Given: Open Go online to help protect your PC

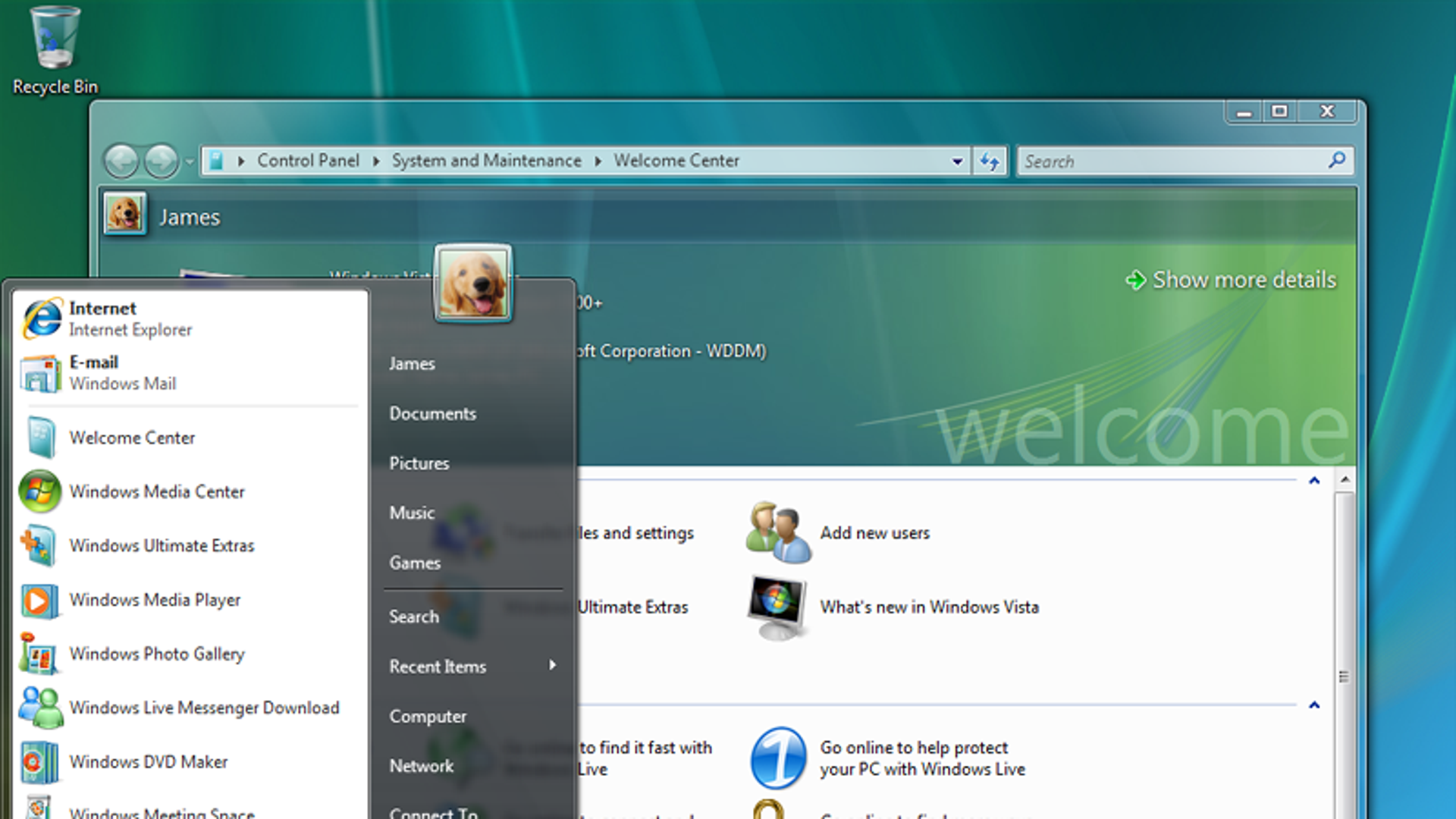Looking at the screenshot, I should (x=922, y=758).
